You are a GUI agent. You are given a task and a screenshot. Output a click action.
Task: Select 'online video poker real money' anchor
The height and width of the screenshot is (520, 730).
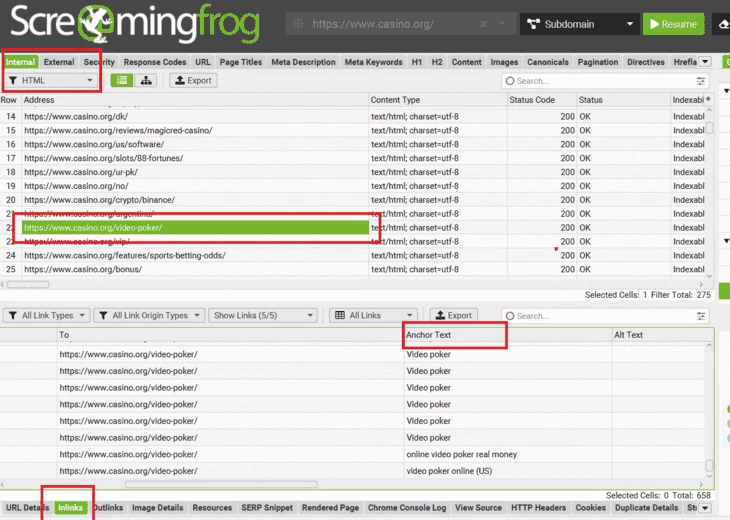click(461, 454)
